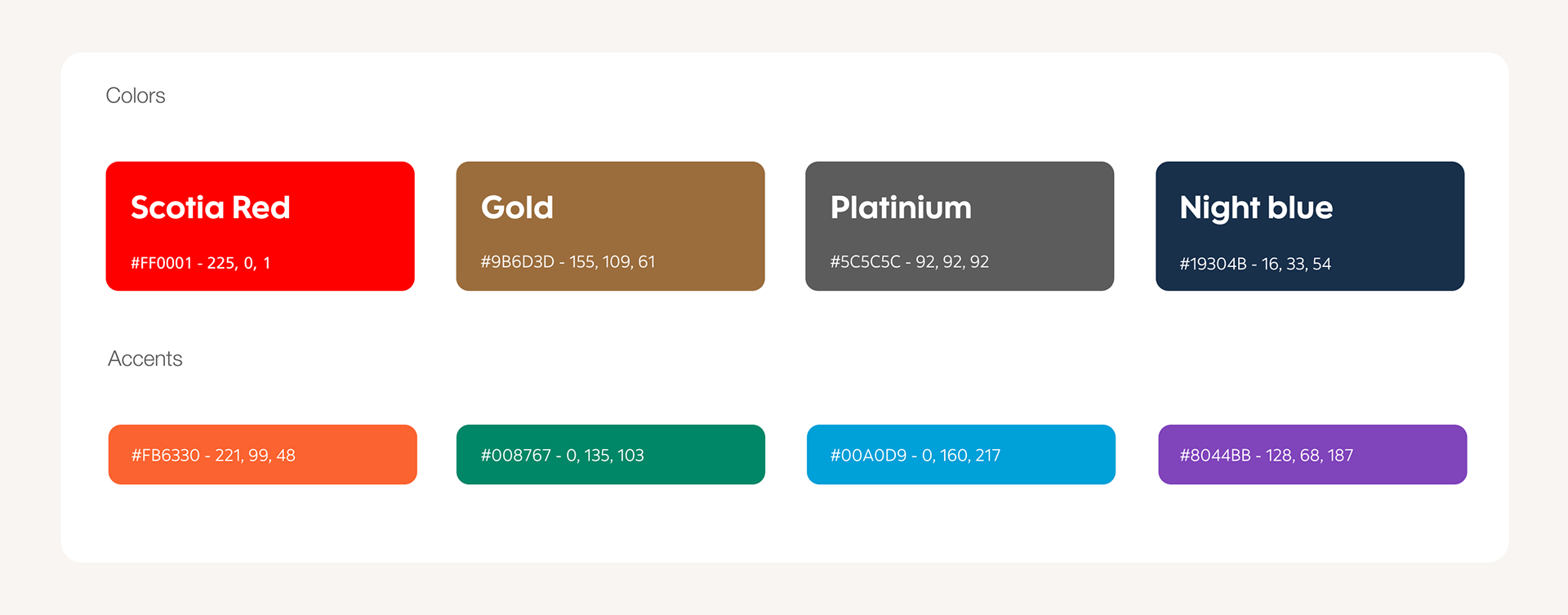
Task: Click the Colors section heading
Action: point(136,96)
